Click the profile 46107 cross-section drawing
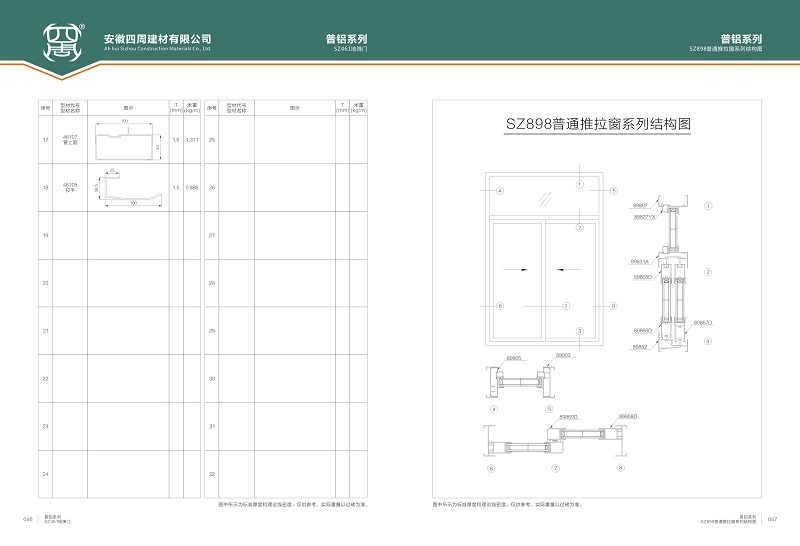This screenshot has width=800, height=546. (x=125, y=141)
